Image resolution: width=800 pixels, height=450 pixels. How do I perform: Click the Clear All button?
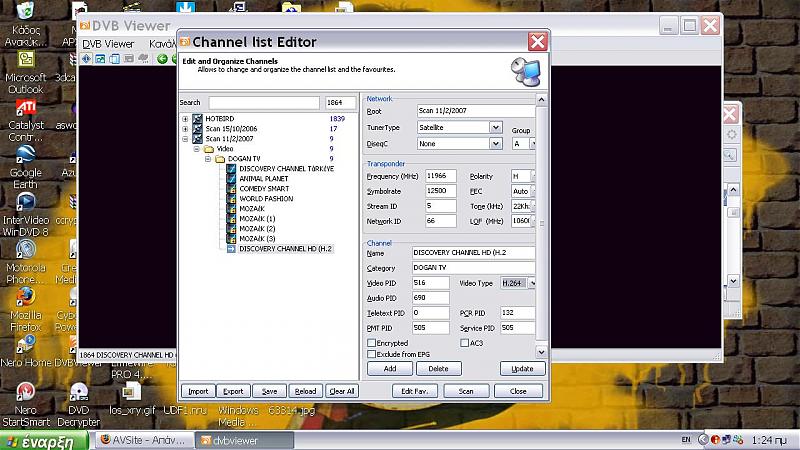[x=342, y=391]
